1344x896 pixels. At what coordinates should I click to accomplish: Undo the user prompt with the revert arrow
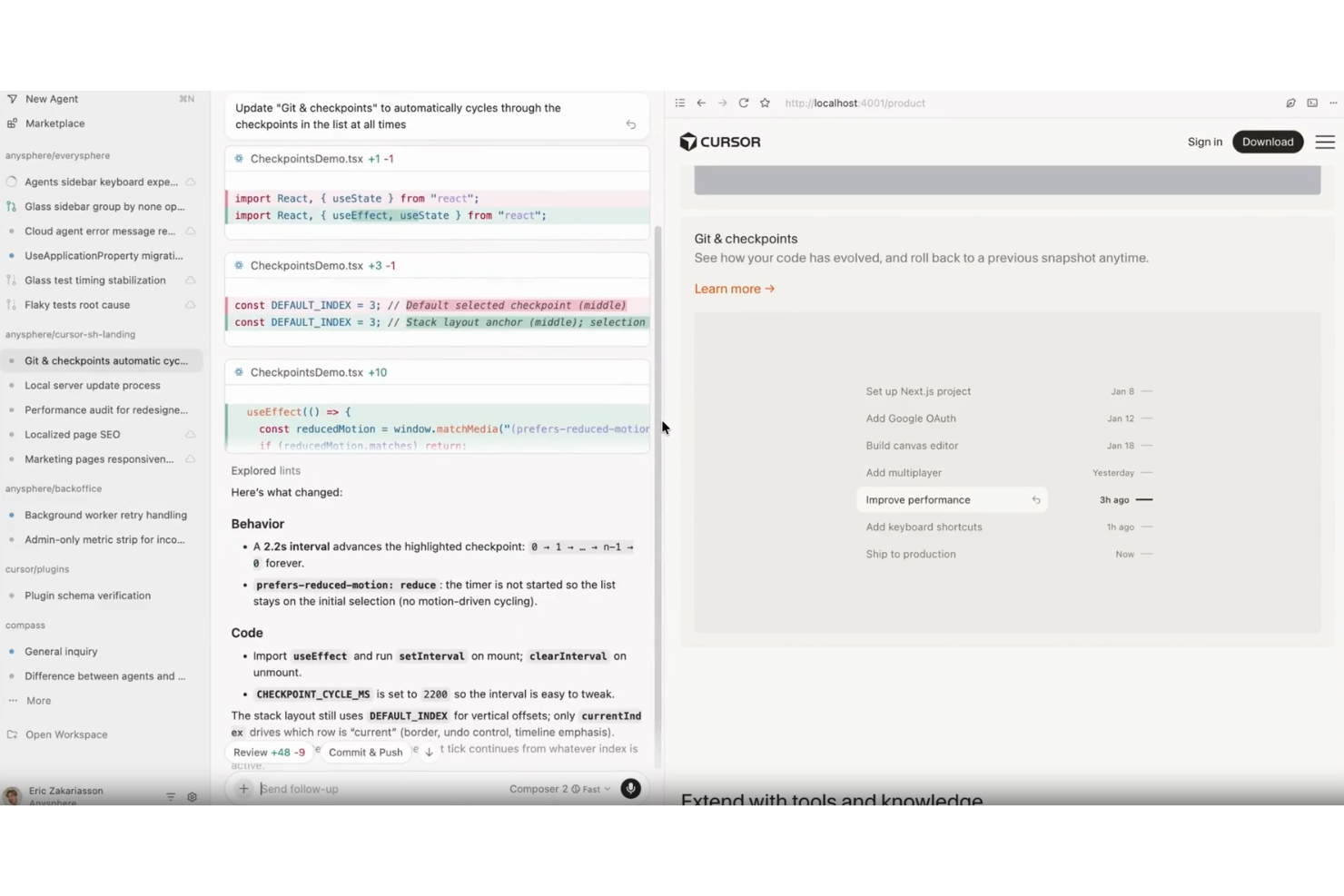point(631,124)
